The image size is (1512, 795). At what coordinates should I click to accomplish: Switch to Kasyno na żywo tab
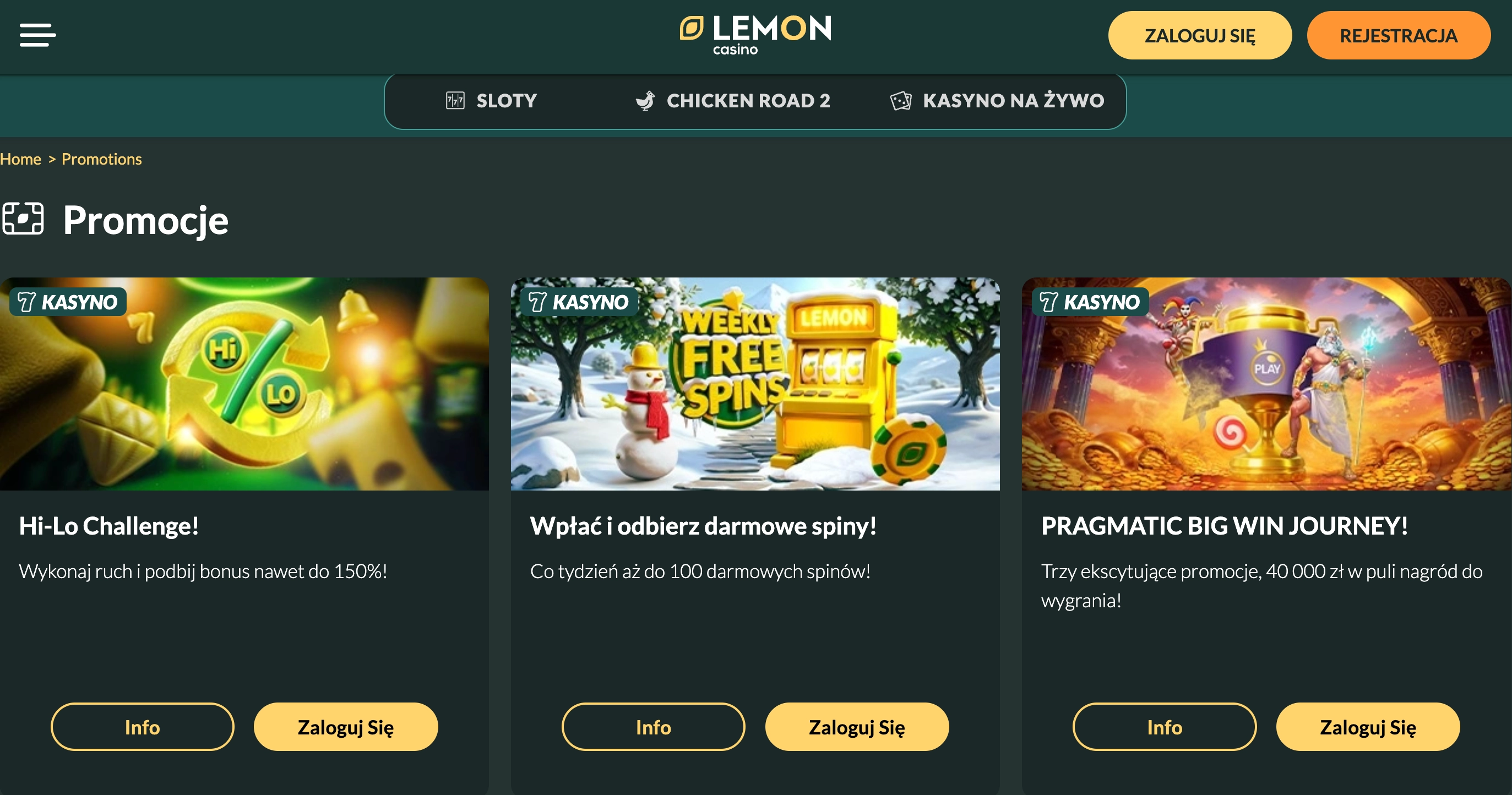click(x=997, y=100)
